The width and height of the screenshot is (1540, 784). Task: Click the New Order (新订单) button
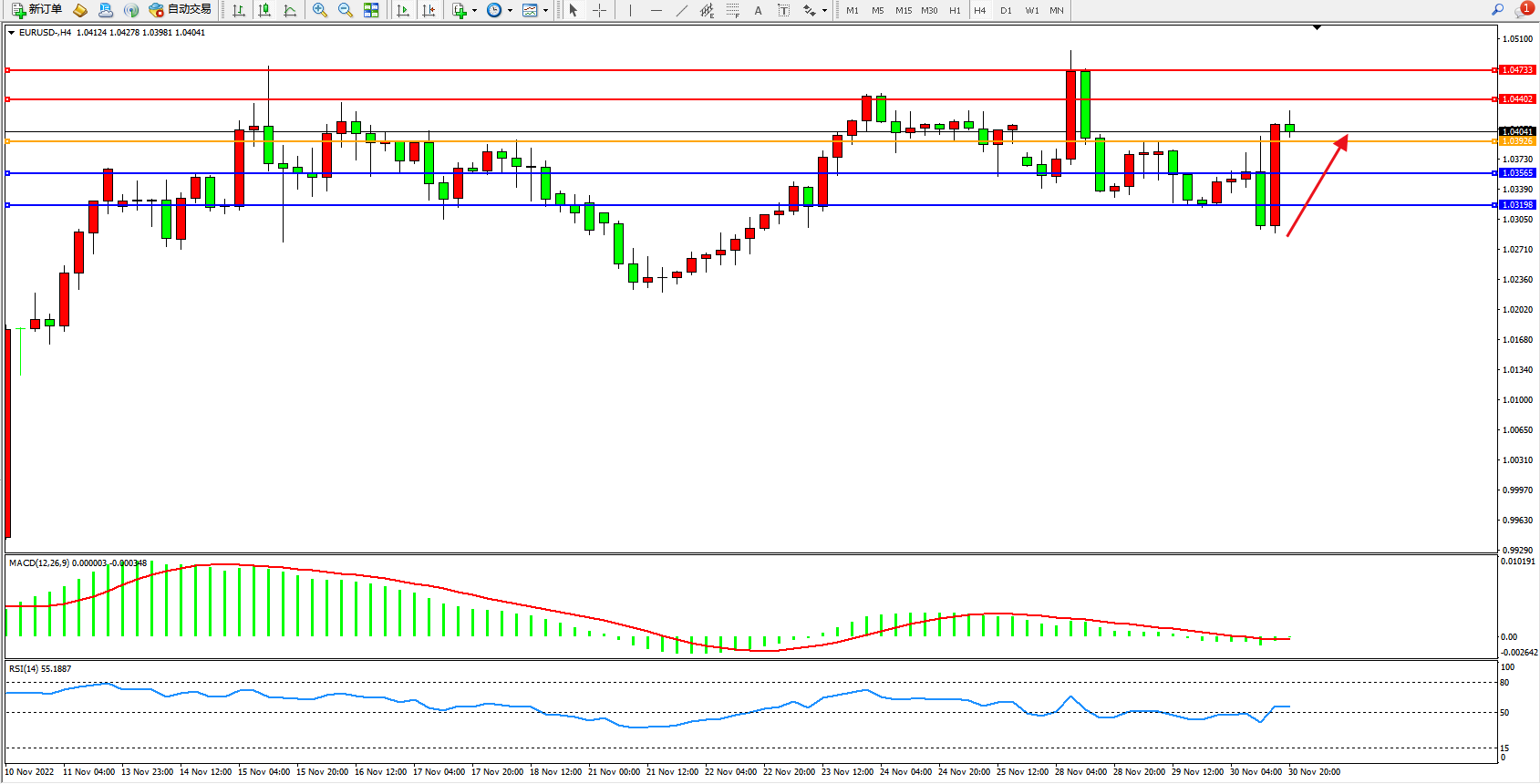(37, 10)
